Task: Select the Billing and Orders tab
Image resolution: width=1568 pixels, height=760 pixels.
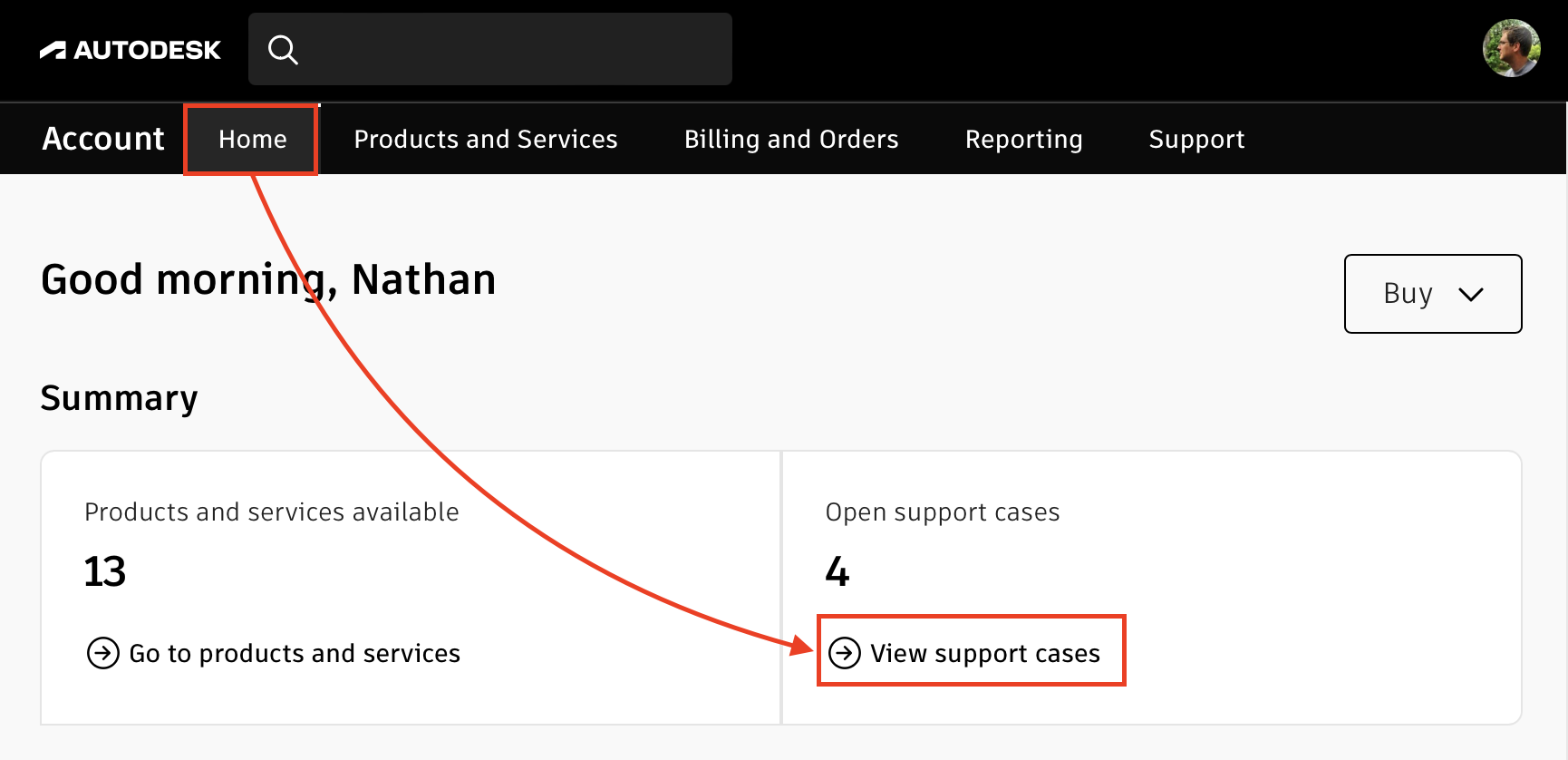Action: [791, 139]
